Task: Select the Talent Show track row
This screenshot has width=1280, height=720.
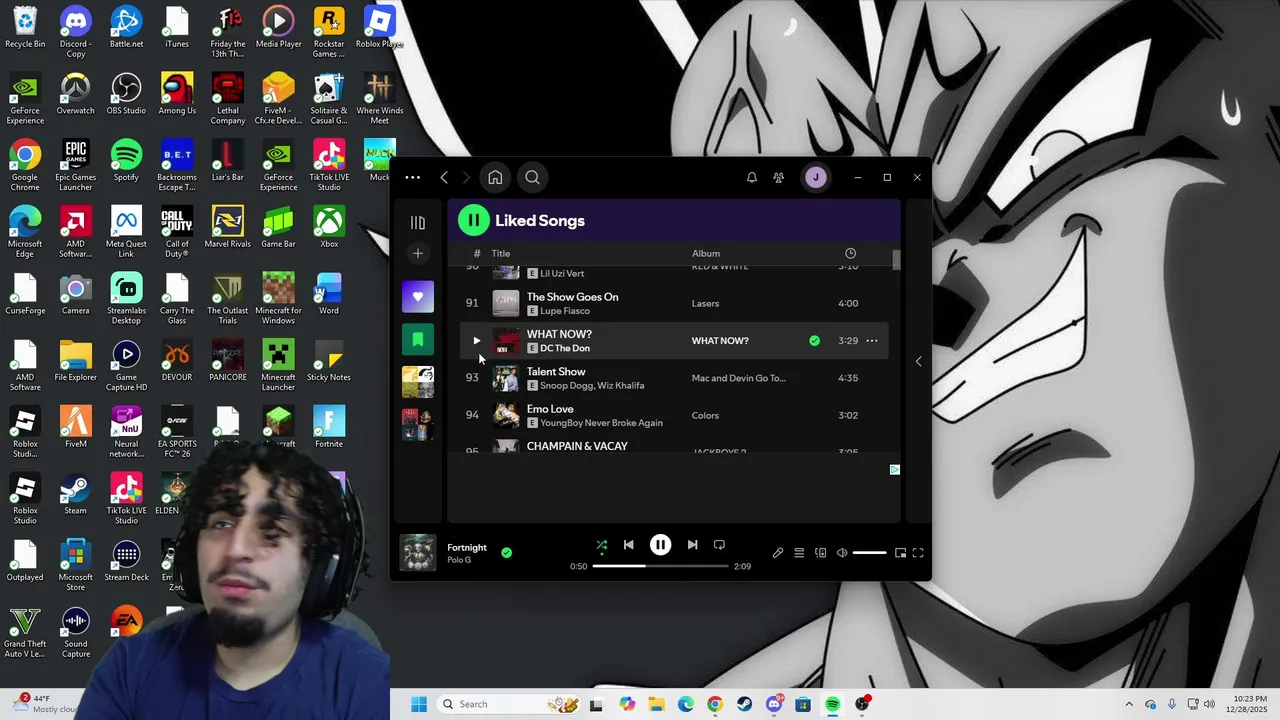Action: tap(674, 378)
